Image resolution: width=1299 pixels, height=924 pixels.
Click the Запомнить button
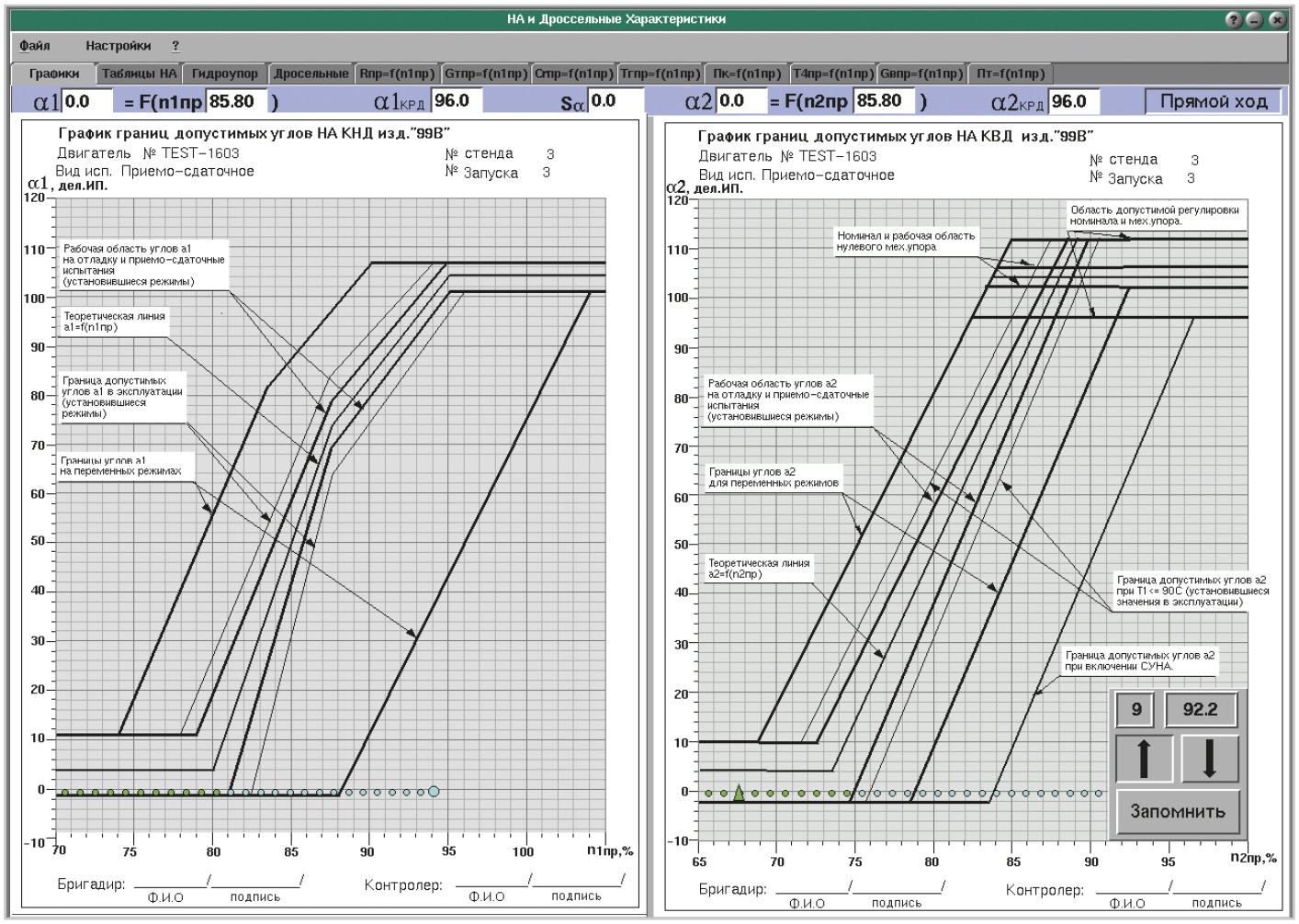1178,812
